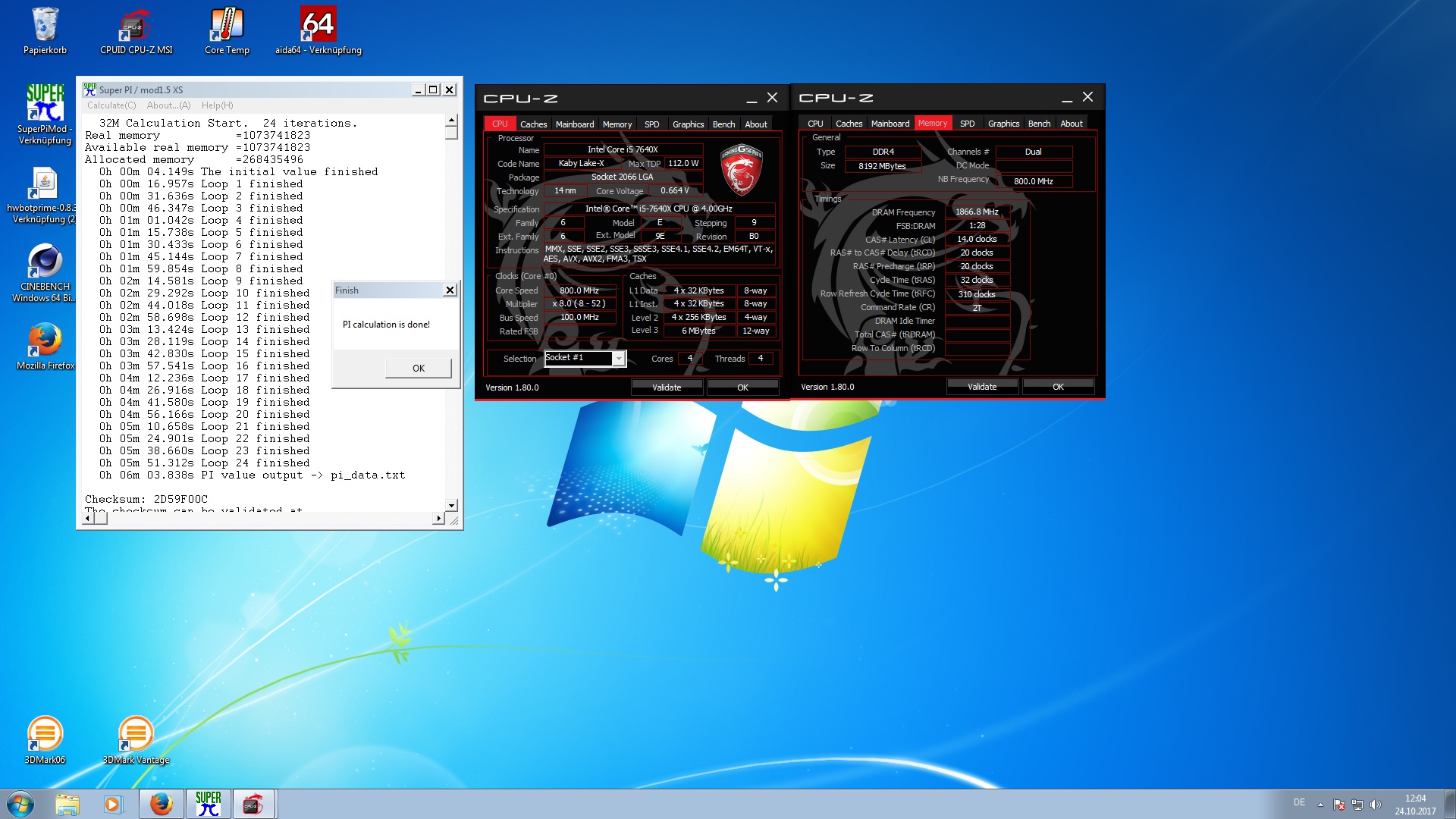The width and height of the screenshot is (1456, 819).
Task: Open the 3DMark Vantage desktop shortcut
Action: pyautogui.click(x=136, y=740)
